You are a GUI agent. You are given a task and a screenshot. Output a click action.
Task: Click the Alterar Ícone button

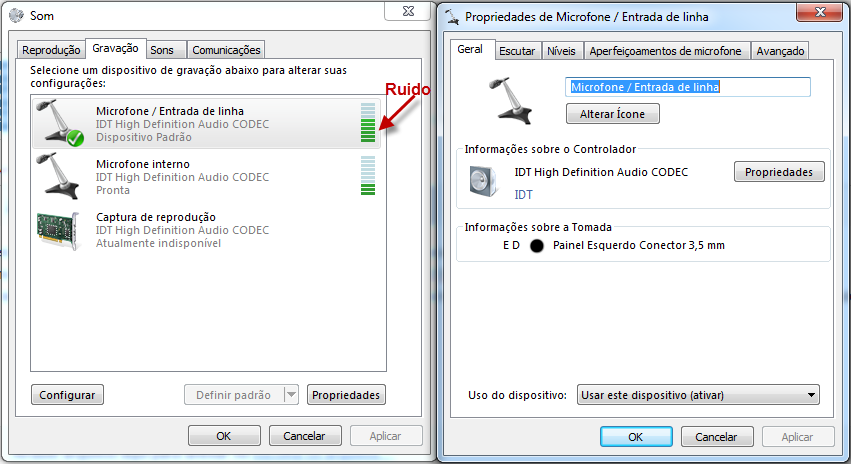click(613, 114)
